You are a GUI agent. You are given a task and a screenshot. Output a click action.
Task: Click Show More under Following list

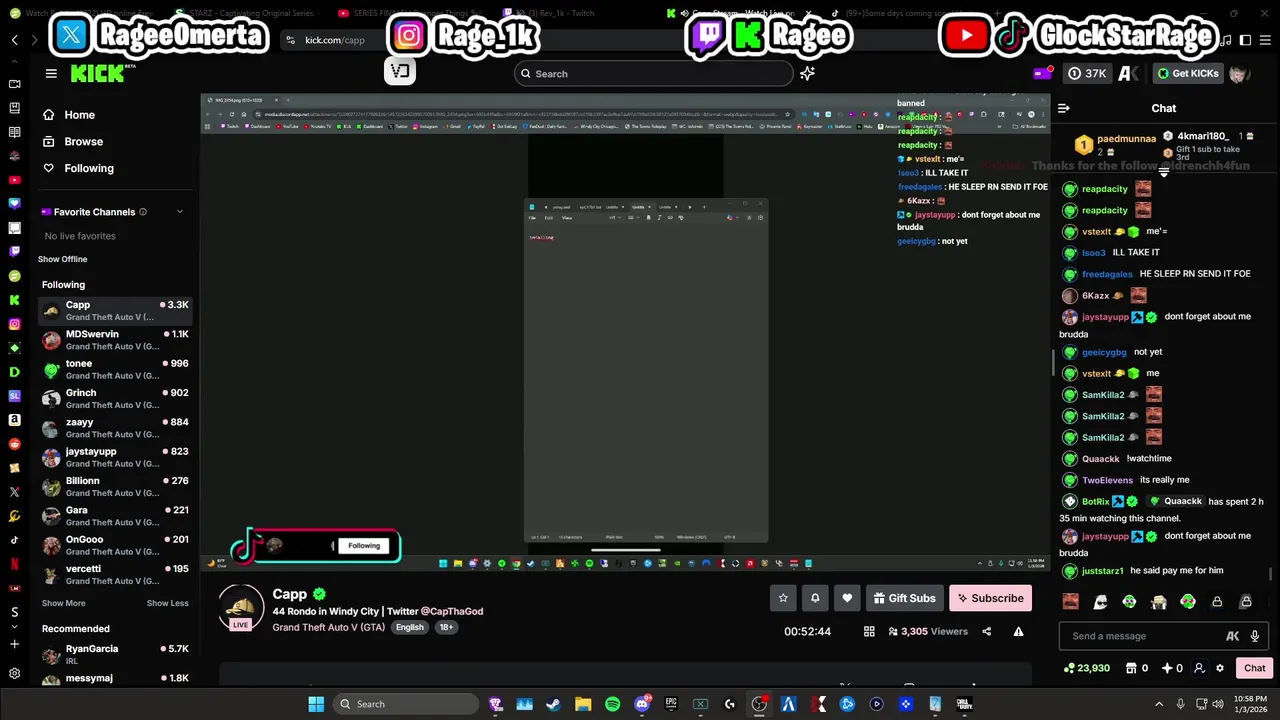63,603
